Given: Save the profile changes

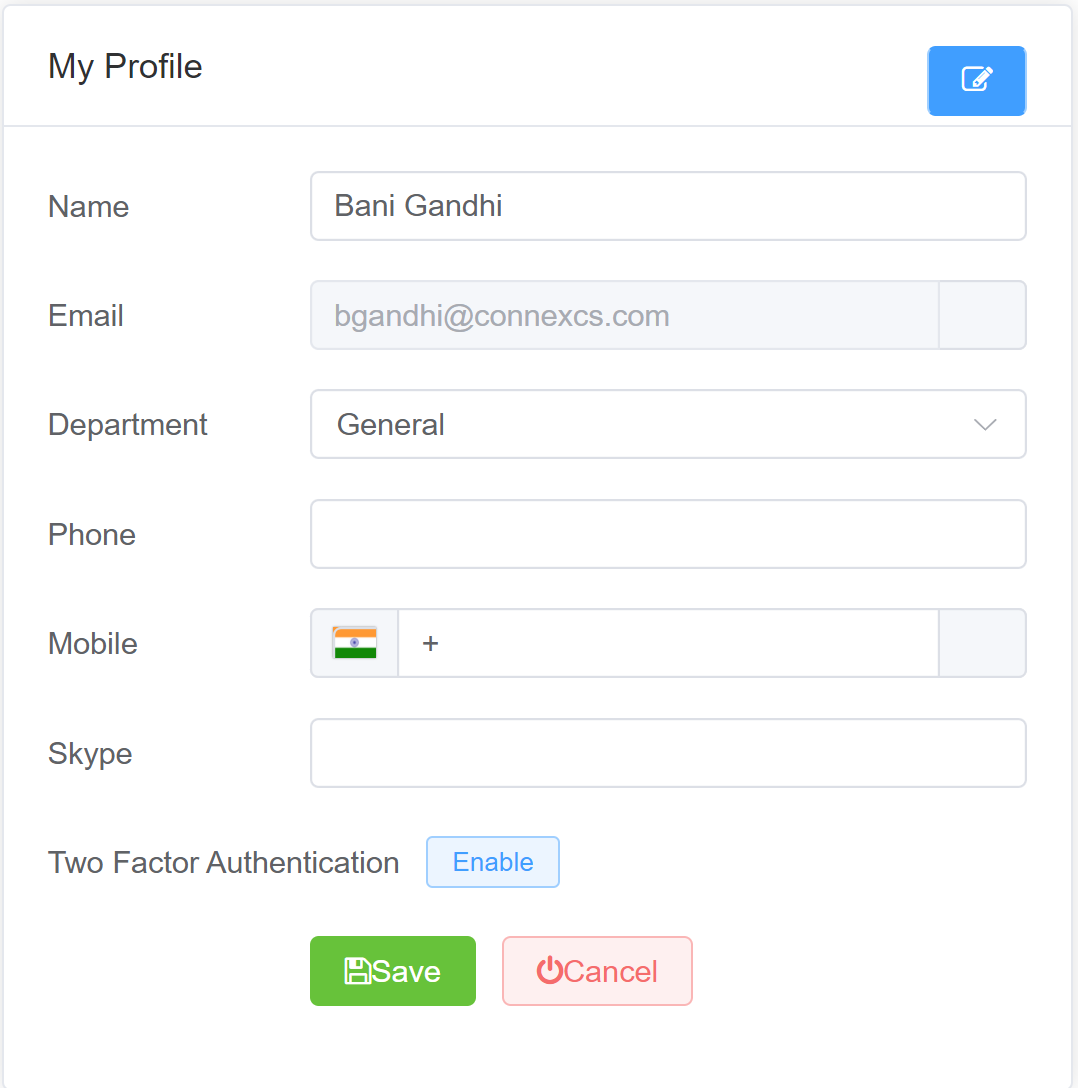Looking at the screenshot, I should pos(393,971).
